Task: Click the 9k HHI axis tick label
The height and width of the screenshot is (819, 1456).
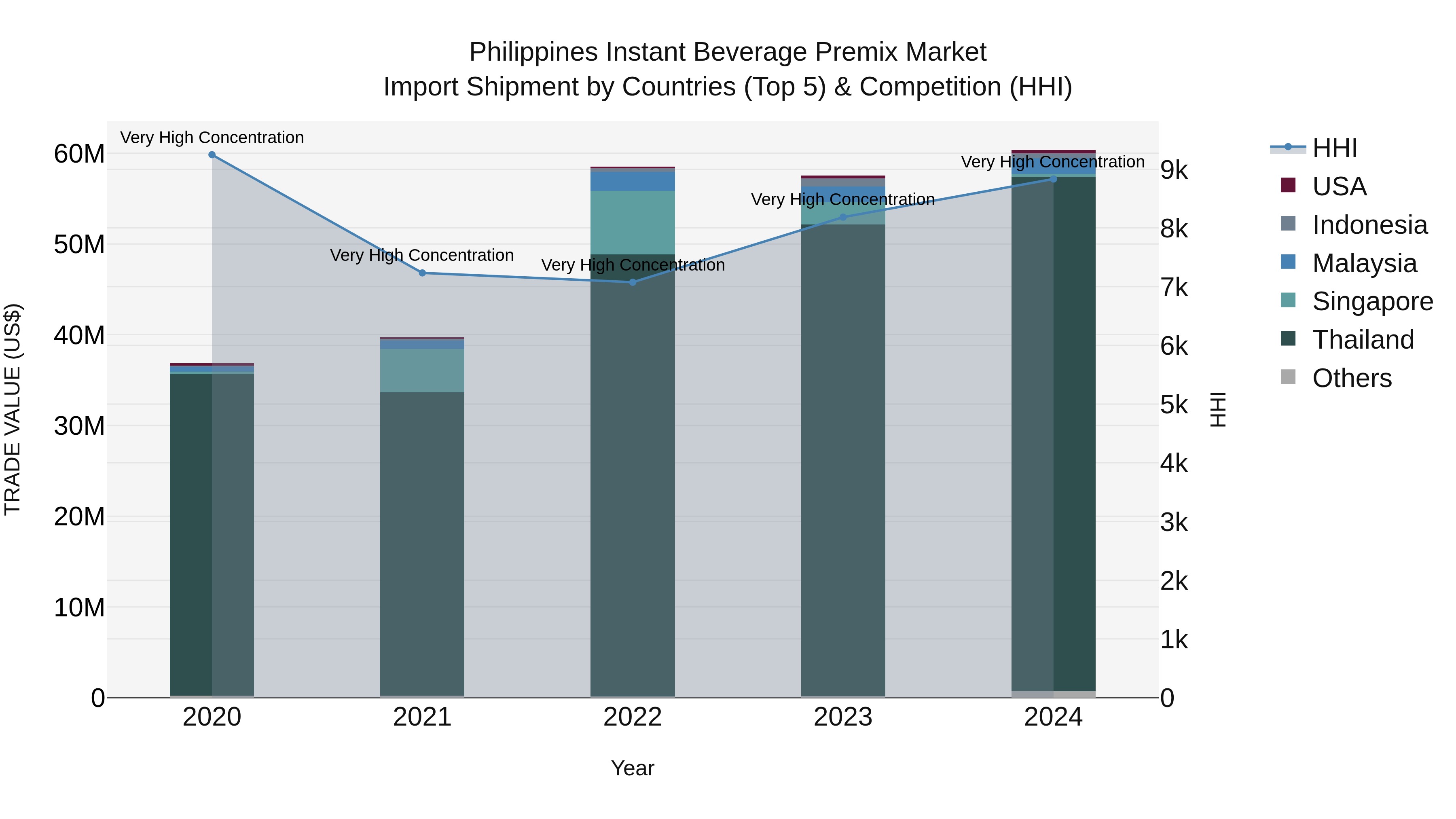Action: click(x=1175, y=170)
